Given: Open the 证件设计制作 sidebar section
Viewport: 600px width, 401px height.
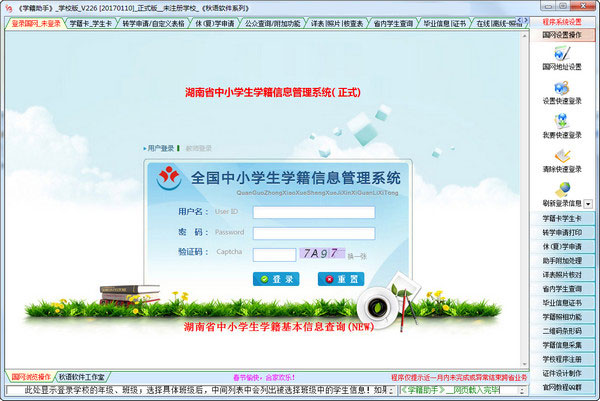Looking at the screenshot, I should pos(562,373).
